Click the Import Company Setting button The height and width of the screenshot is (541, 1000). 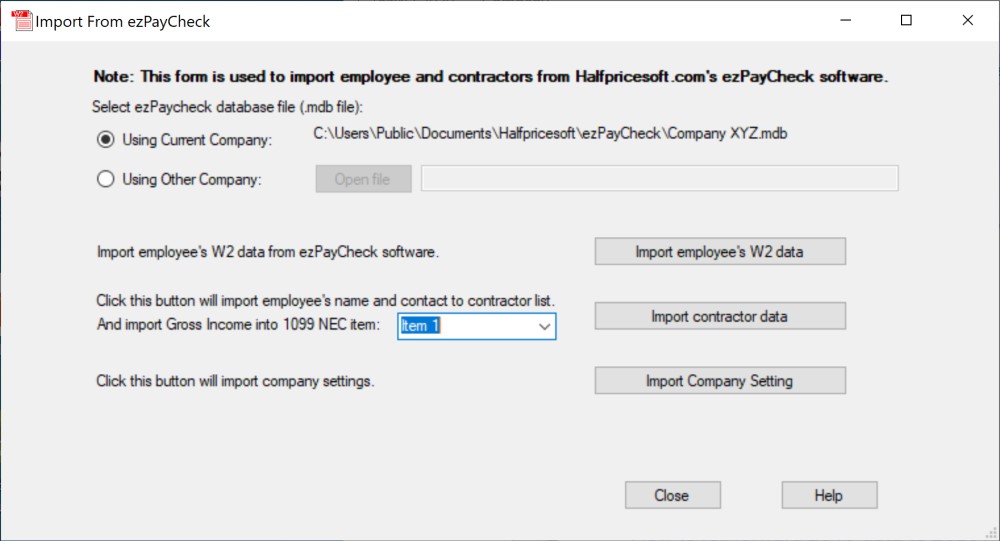click(720, 381)
